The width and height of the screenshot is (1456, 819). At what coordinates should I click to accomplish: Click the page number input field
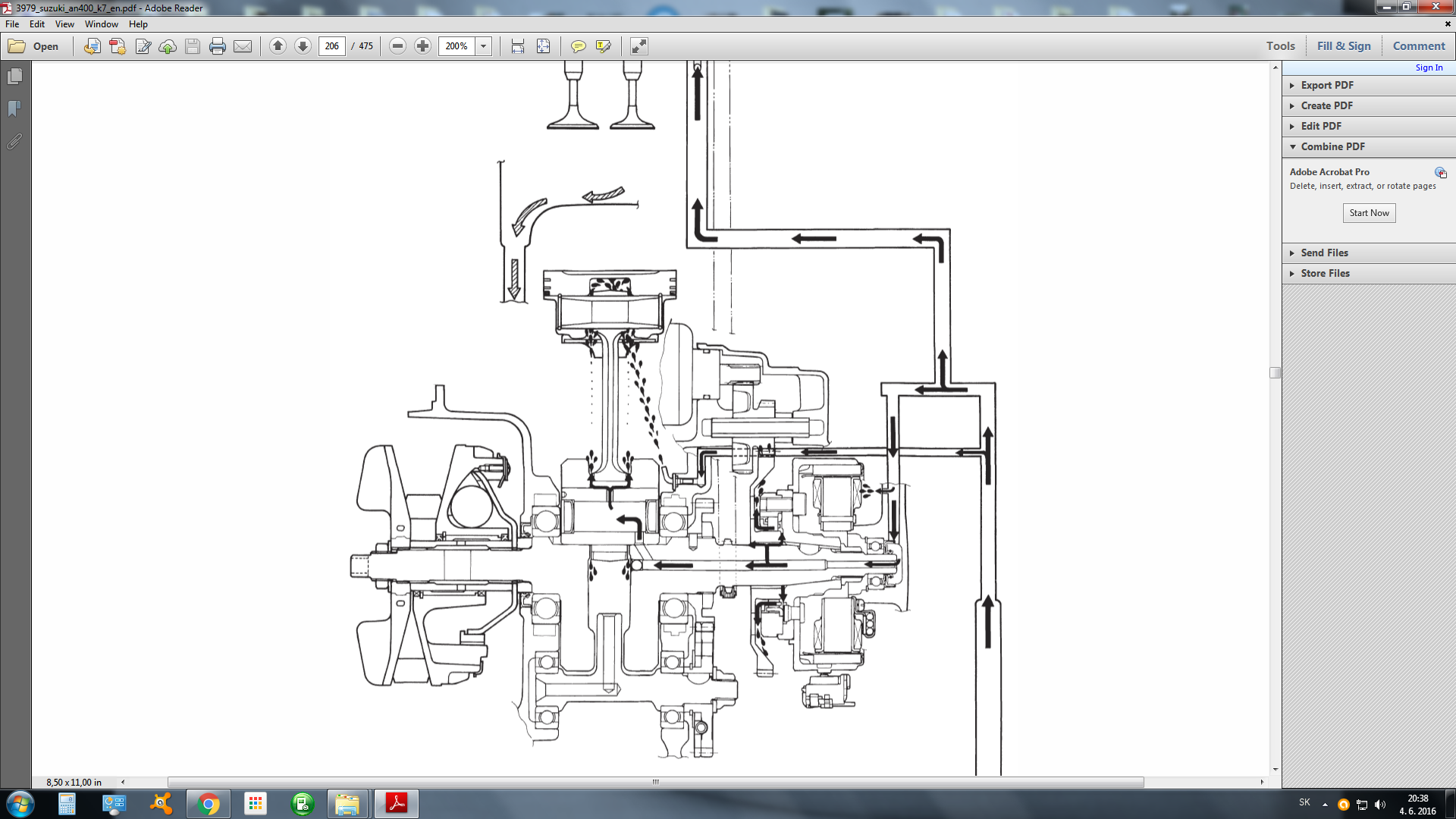coord(331,46)
